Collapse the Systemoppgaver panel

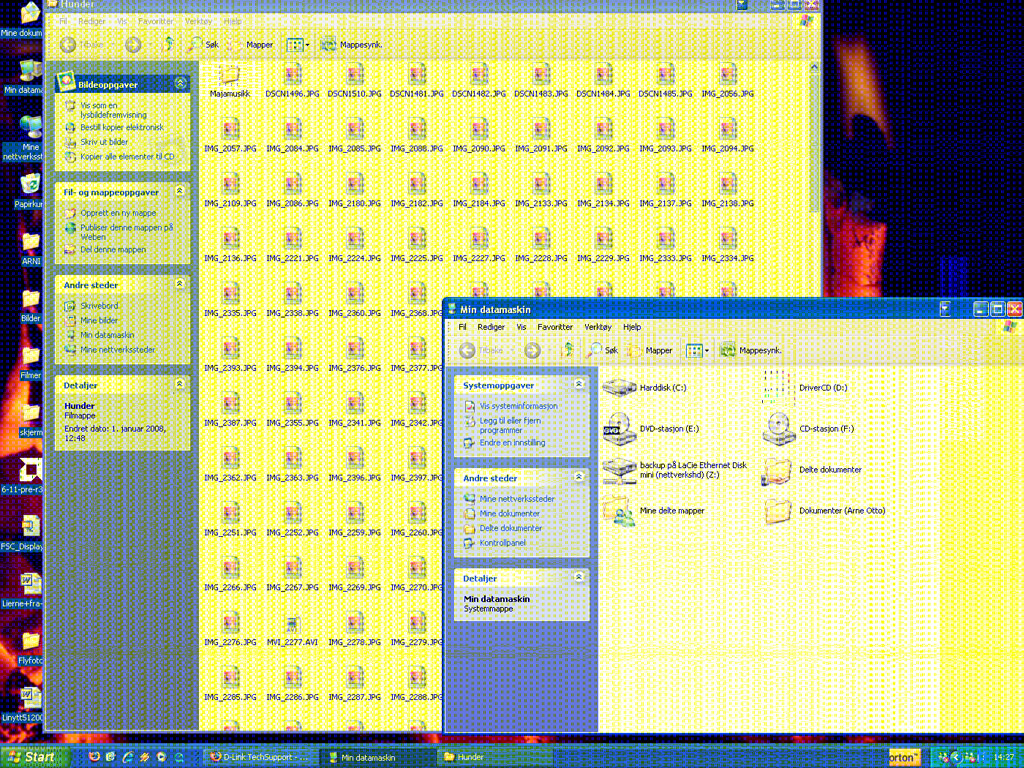point(579,385)
